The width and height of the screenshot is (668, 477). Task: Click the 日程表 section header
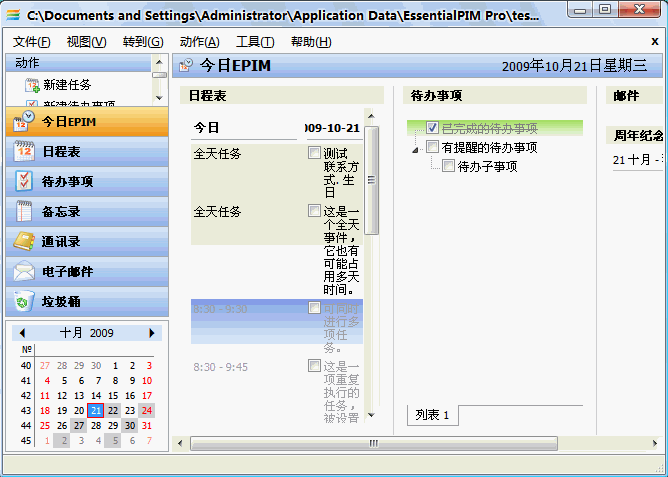pos(282,95)
